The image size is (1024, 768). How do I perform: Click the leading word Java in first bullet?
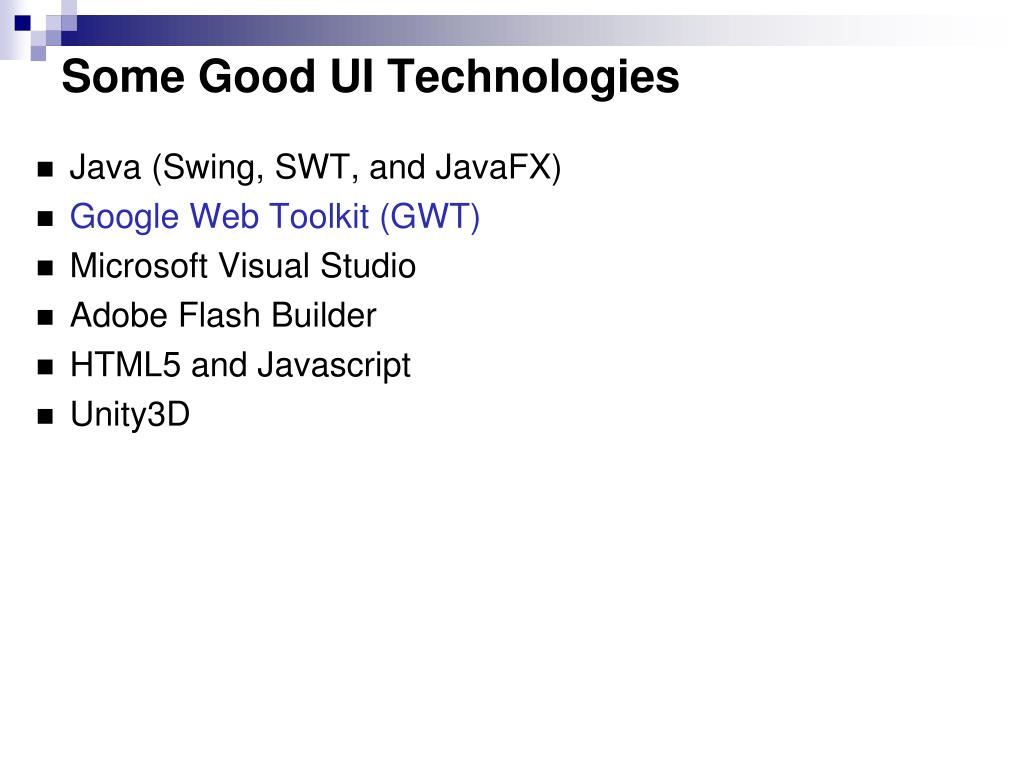[105, 167]
